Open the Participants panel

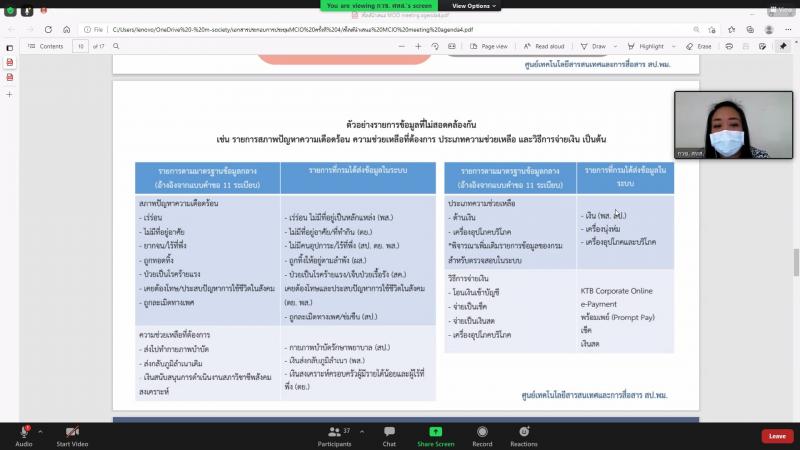coord(334,436)
